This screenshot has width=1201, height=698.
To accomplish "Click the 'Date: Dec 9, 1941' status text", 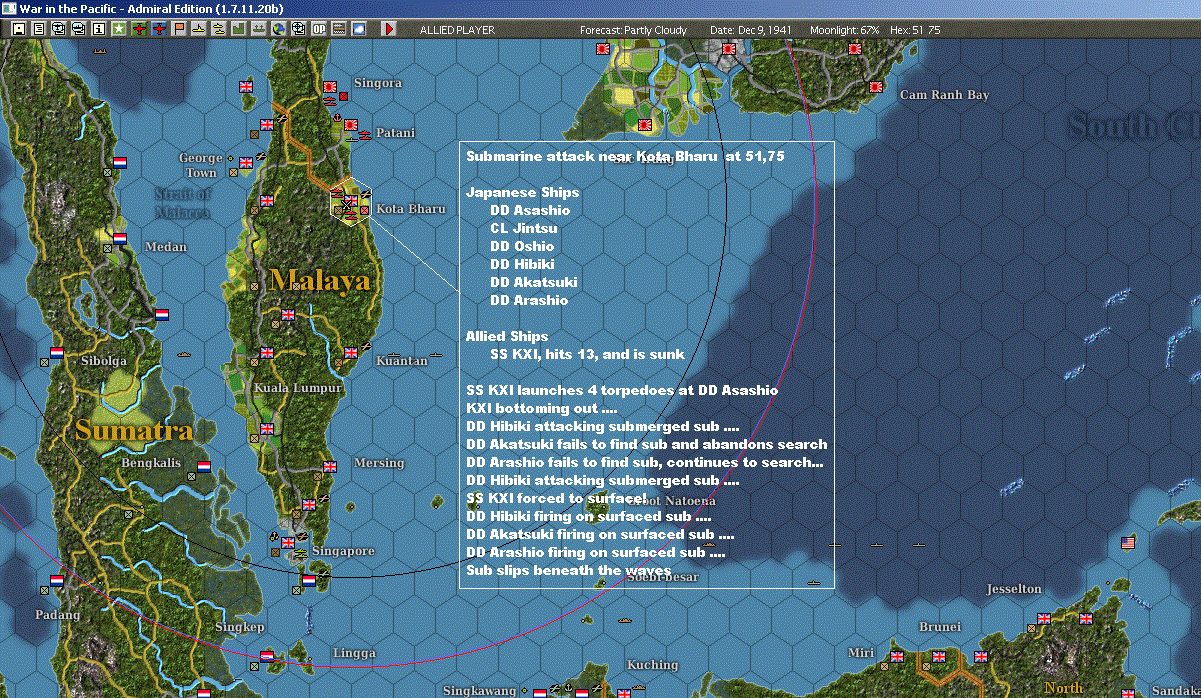I will (x=751, y=30).
